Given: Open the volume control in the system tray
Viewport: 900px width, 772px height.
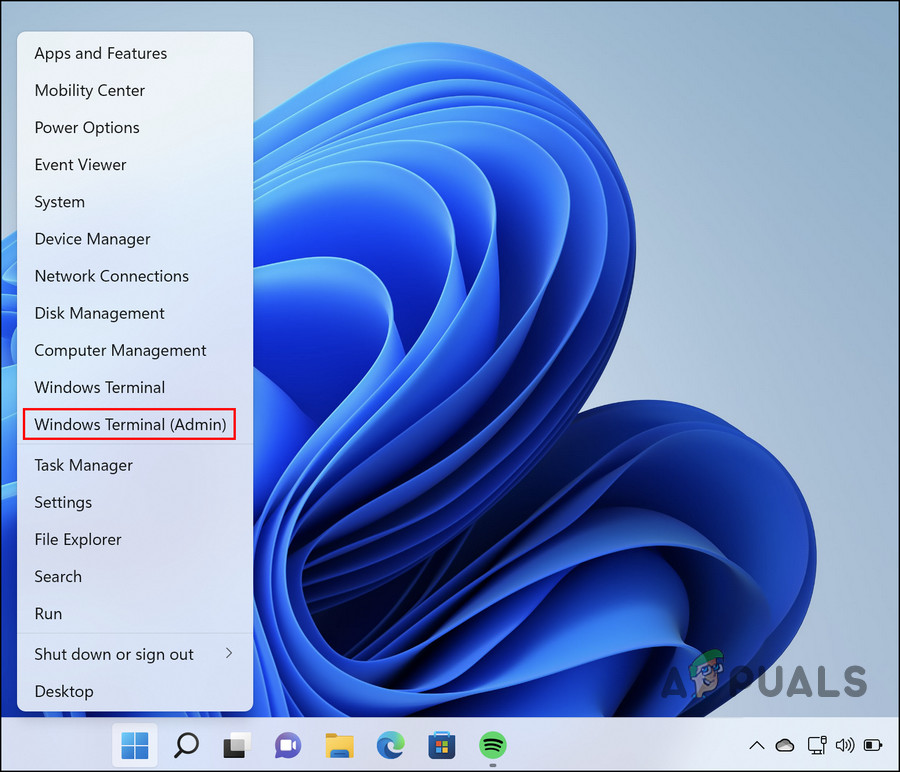Looking at the screenshot, I should 845,745.
